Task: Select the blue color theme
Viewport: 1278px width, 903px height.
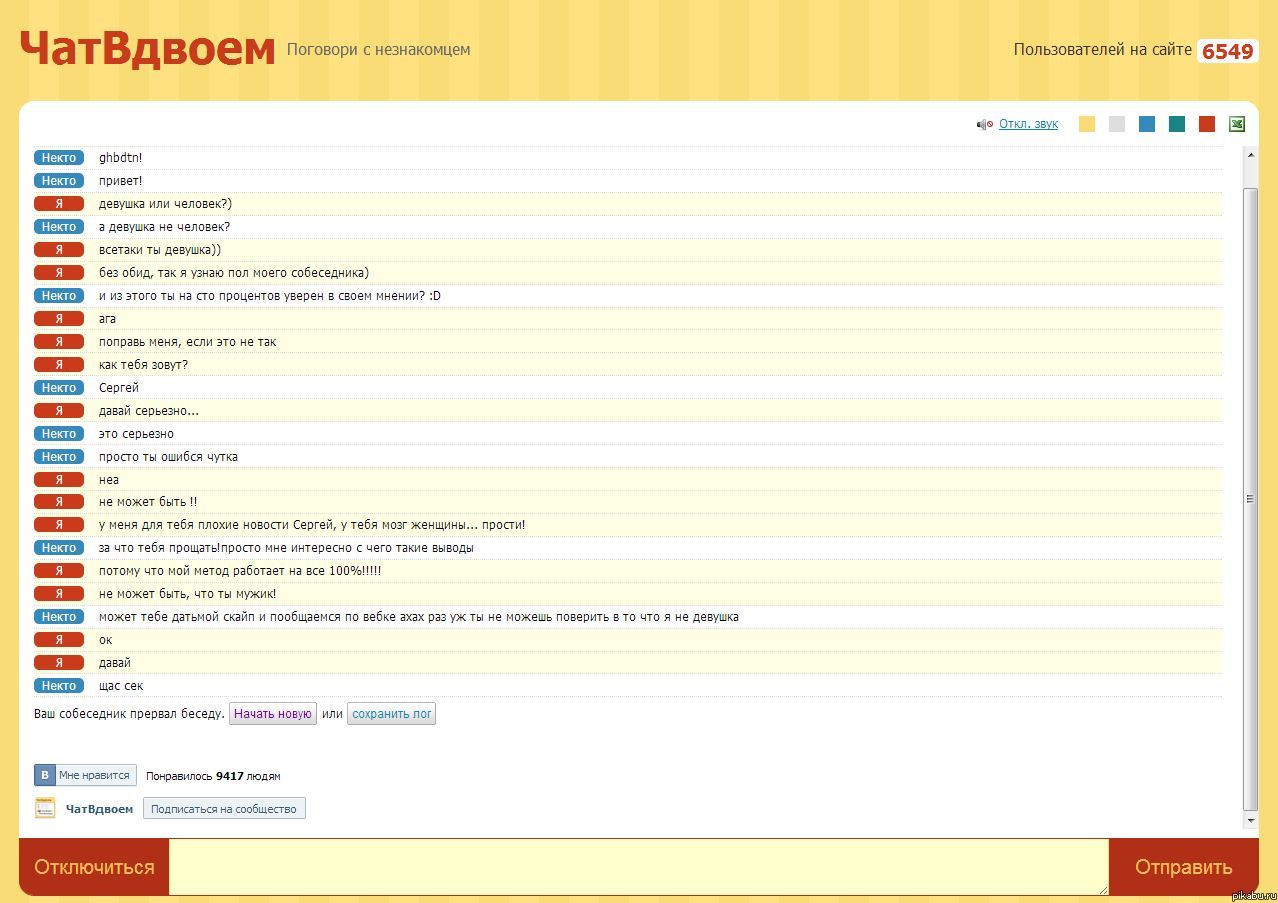Action: [1147, 124]
